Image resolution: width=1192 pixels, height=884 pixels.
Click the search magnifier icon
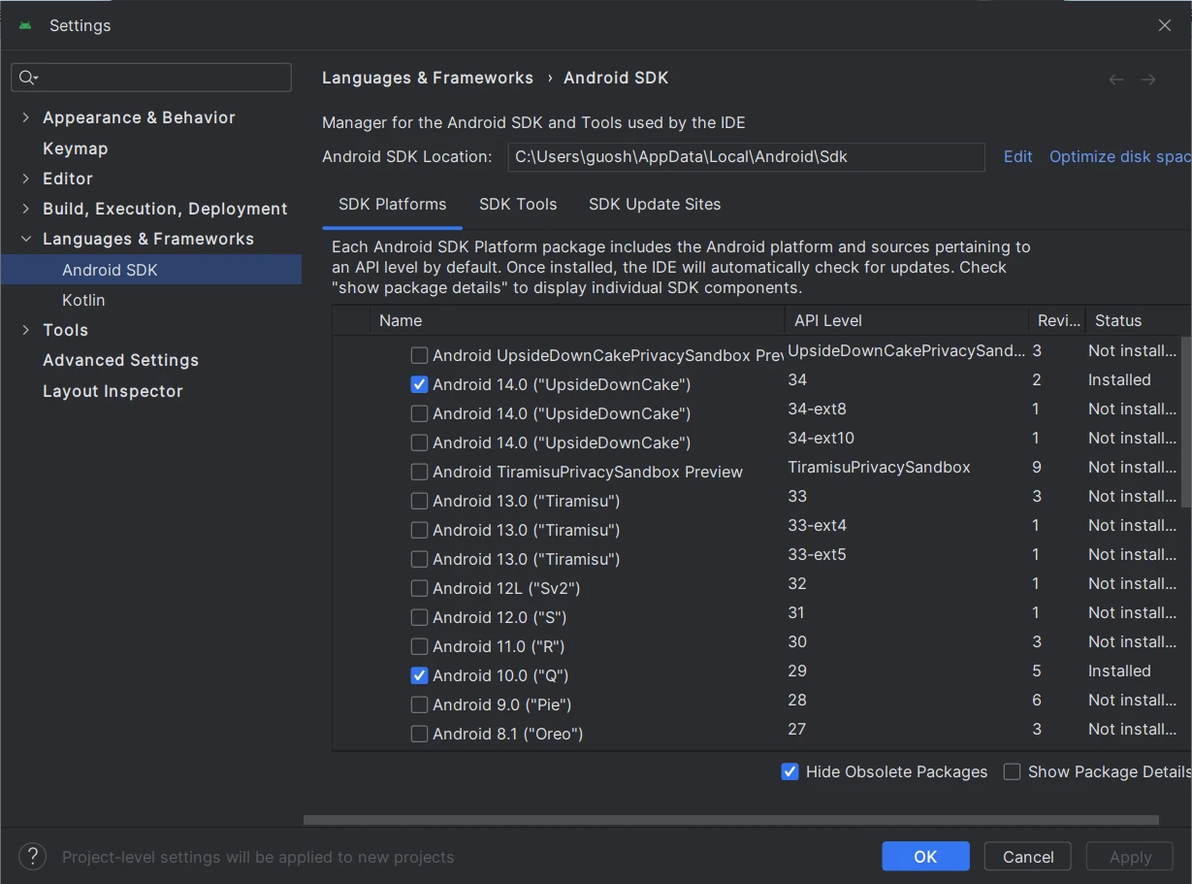click(27, 78)
